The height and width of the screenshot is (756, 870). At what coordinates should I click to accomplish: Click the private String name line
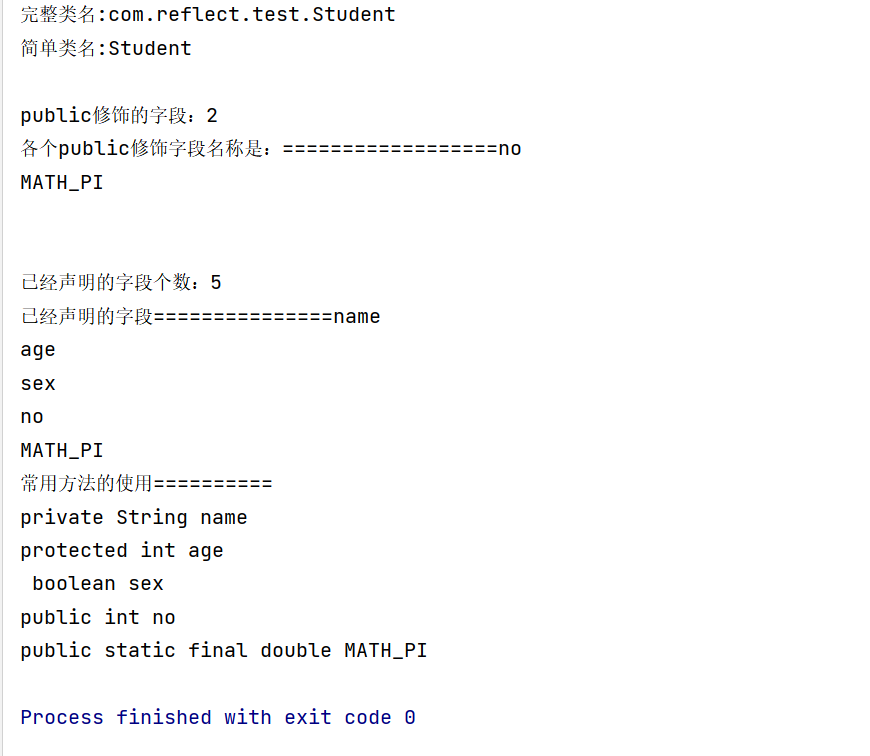point(134,518)
